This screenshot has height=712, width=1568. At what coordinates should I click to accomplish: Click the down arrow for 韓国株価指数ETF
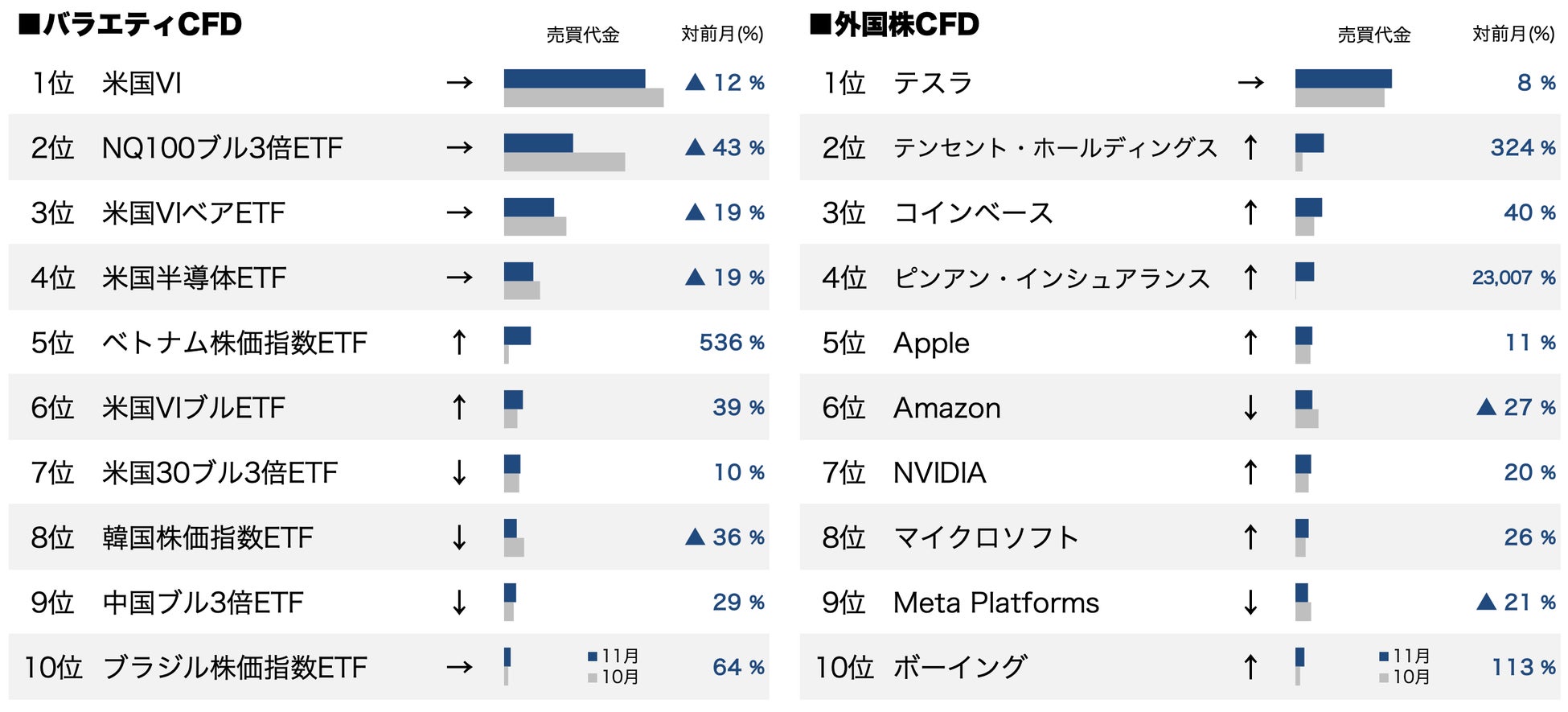[x=459, y=537]
